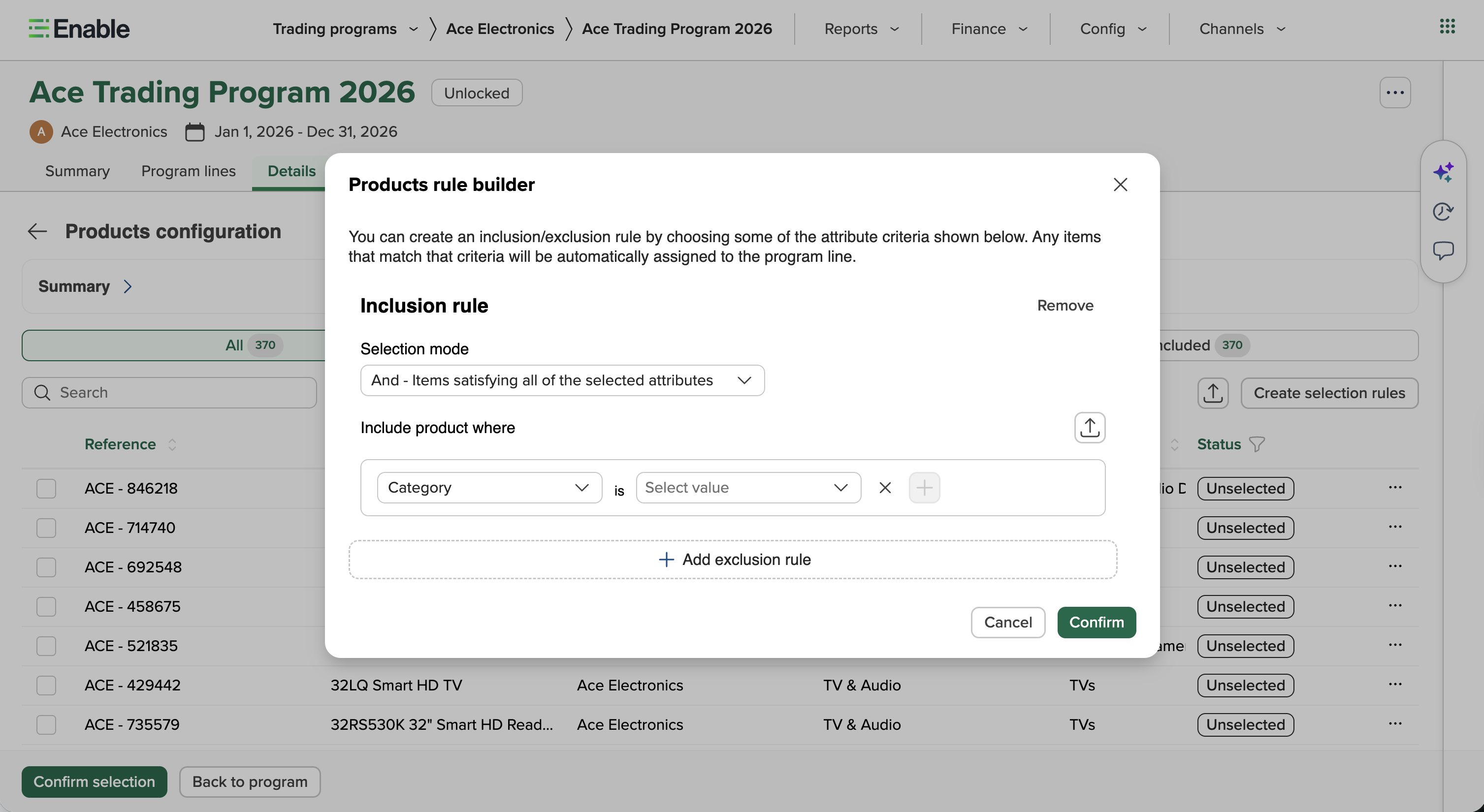Switch to the Summary tab

(x=77, y=171)
